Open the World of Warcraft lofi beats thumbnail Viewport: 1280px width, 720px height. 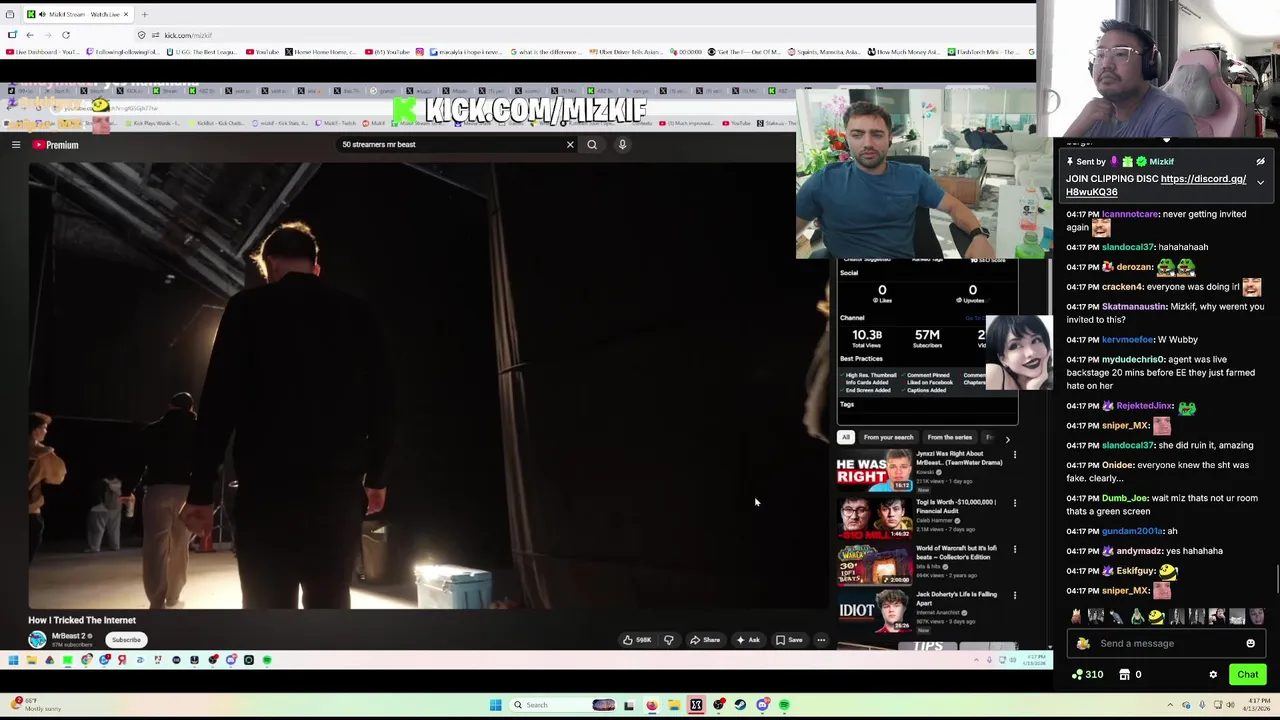pos(875,564)
